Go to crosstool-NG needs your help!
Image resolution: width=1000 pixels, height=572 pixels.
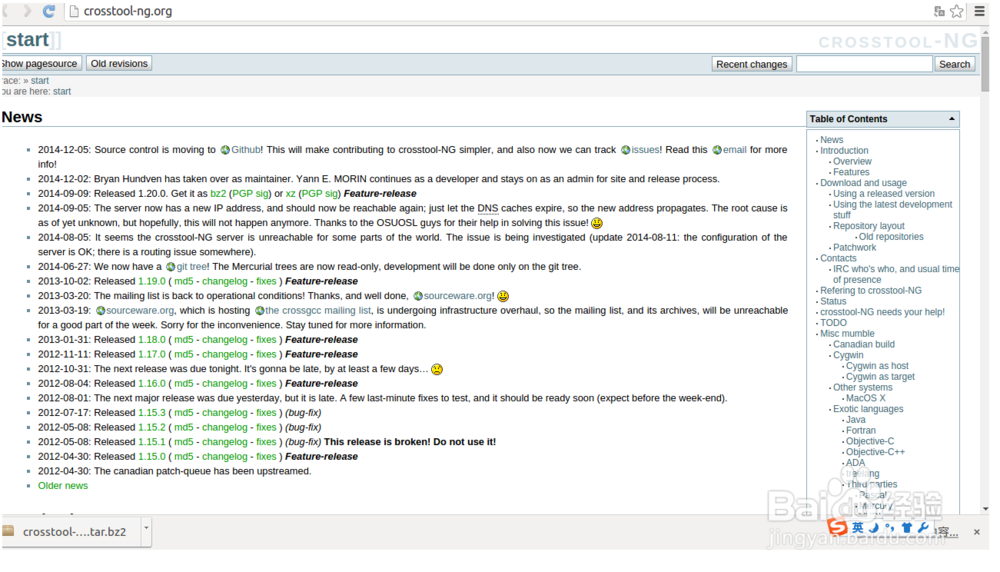click(882, 312)
